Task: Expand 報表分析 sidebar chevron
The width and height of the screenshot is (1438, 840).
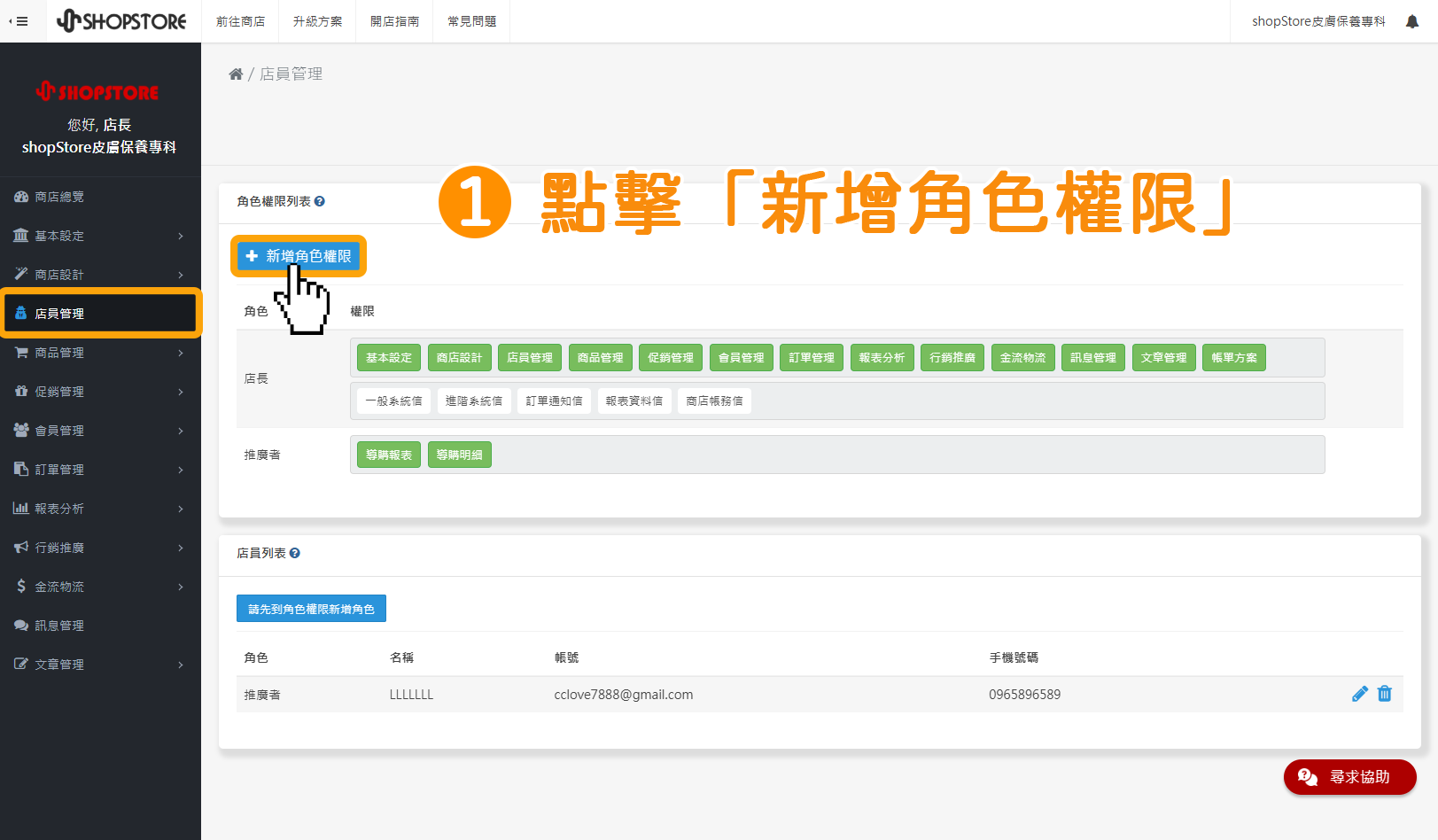Action: tap(181, 509)
